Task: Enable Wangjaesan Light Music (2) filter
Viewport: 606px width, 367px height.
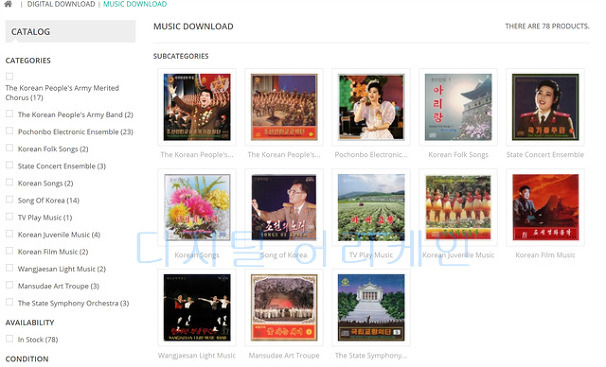Action: [x=10, y=268]
